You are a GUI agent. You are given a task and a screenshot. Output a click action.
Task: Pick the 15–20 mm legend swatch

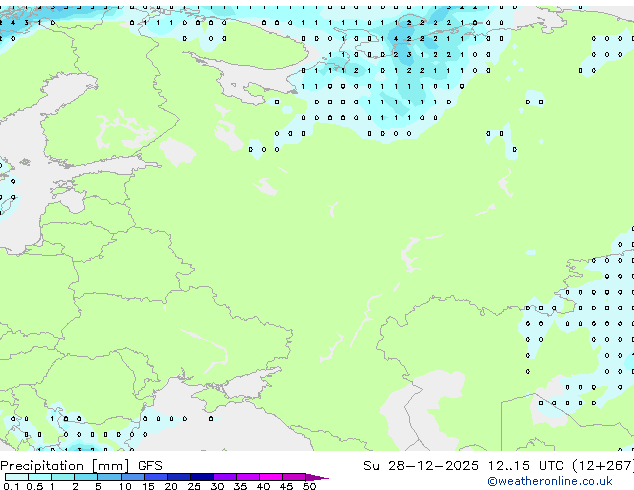pos(155,477)
